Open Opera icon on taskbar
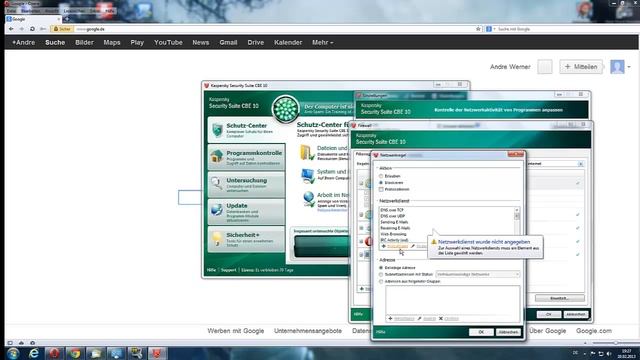The height and width of the screenshot is (360, 640). (54, 353)
